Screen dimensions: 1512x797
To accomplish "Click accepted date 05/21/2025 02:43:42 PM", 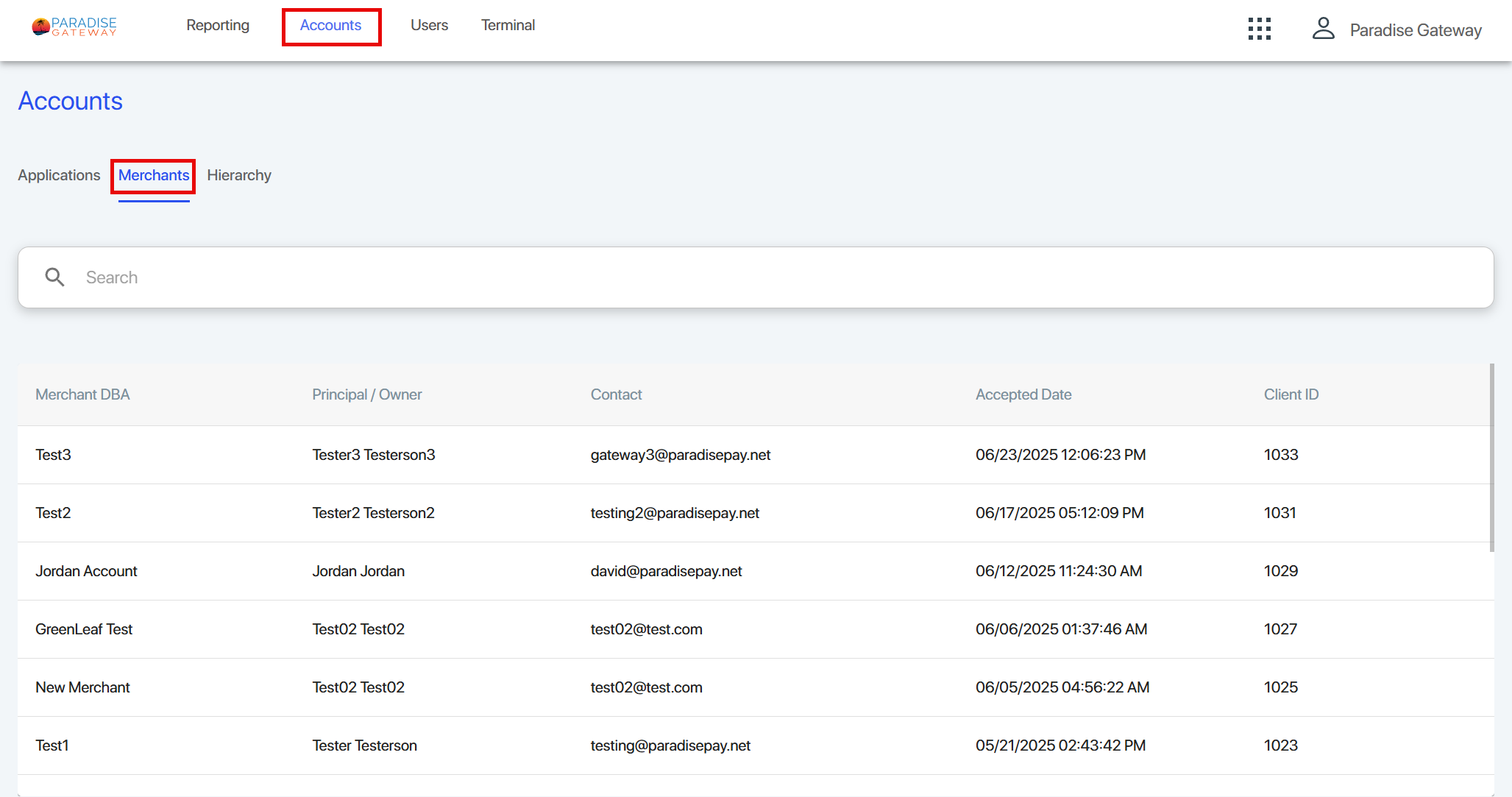I will pyautogui.click(x=1060, y=745).
